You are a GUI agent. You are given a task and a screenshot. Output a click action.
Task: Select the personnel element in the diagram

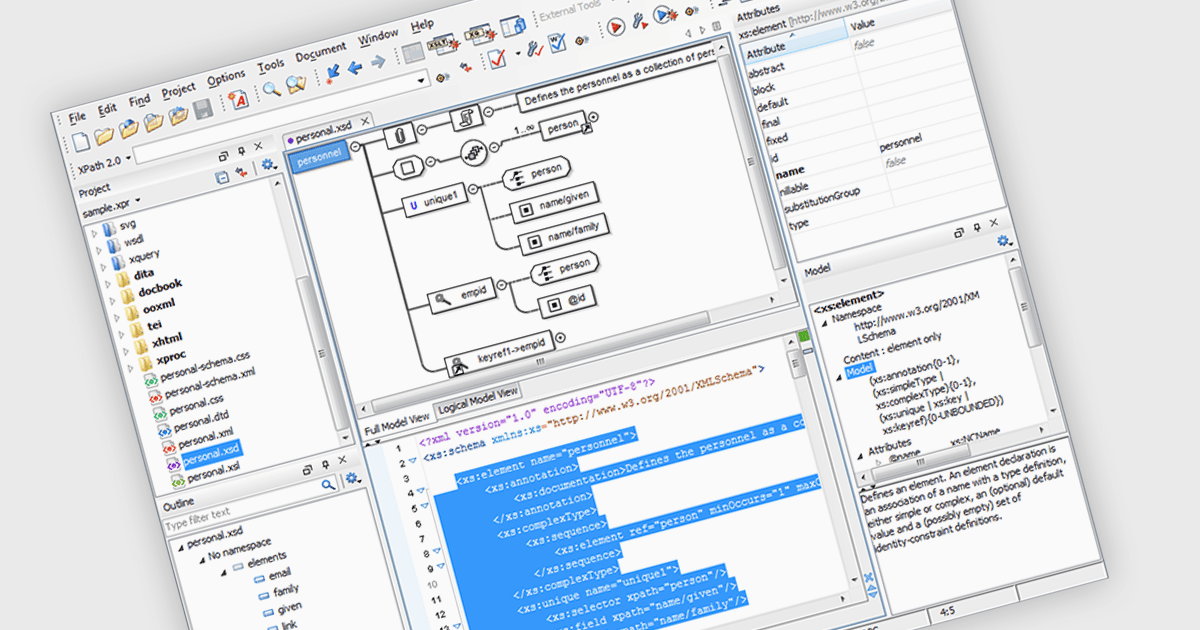pyautogui.click(x=318, y=158)
